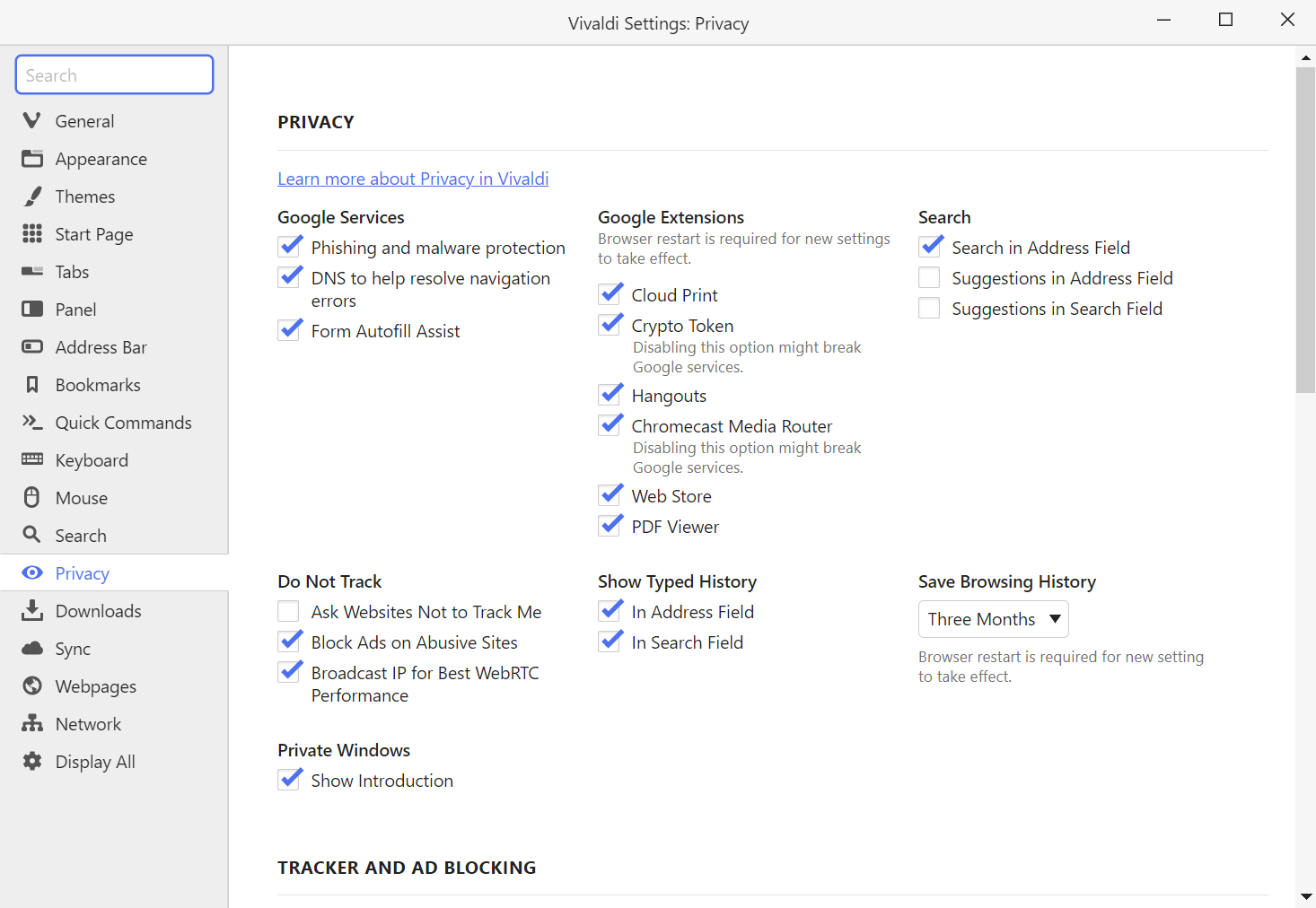Screen dimensions: 1316x908
Task: Go to the Themes settings
Action: (114, 196)
